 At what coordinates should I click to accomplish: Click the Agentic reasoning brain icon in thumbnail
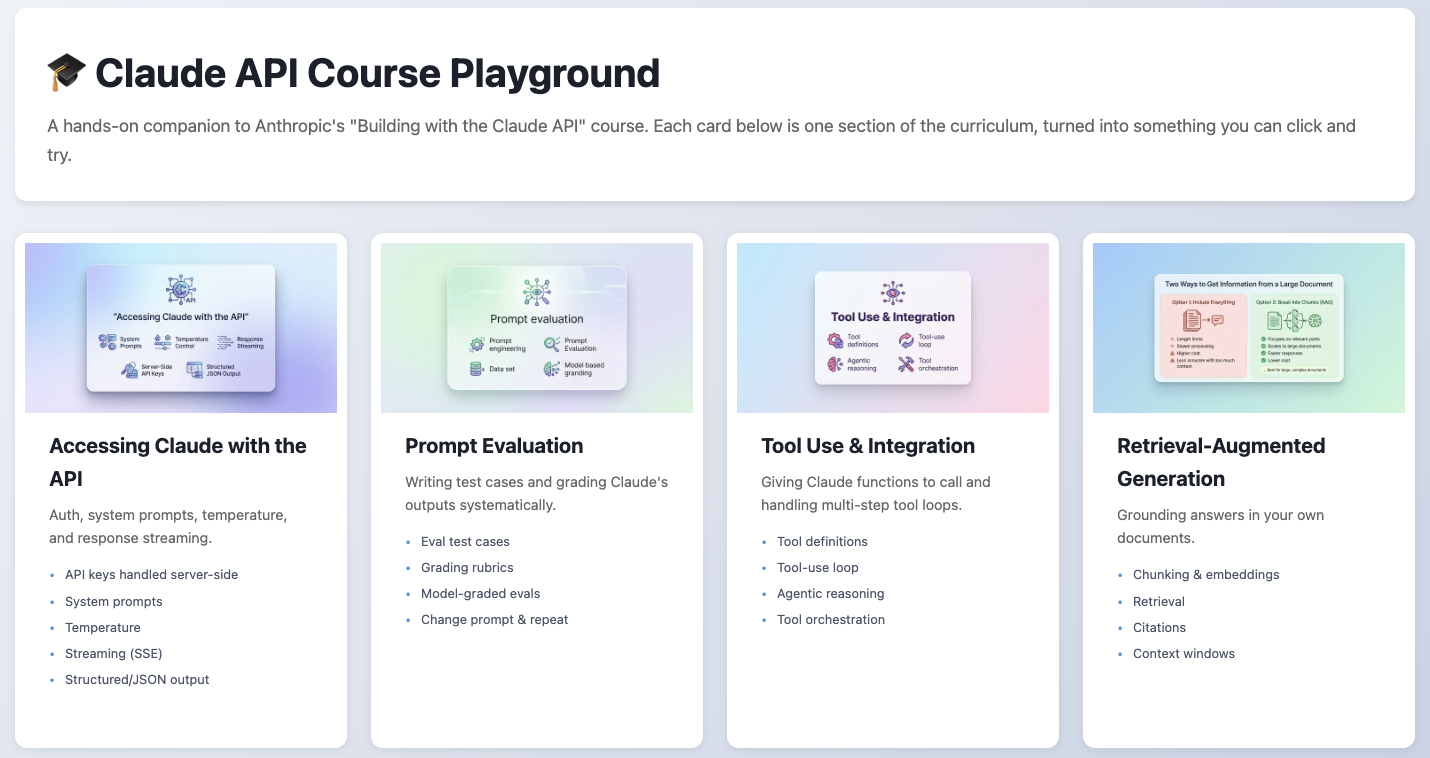point(835,364)
